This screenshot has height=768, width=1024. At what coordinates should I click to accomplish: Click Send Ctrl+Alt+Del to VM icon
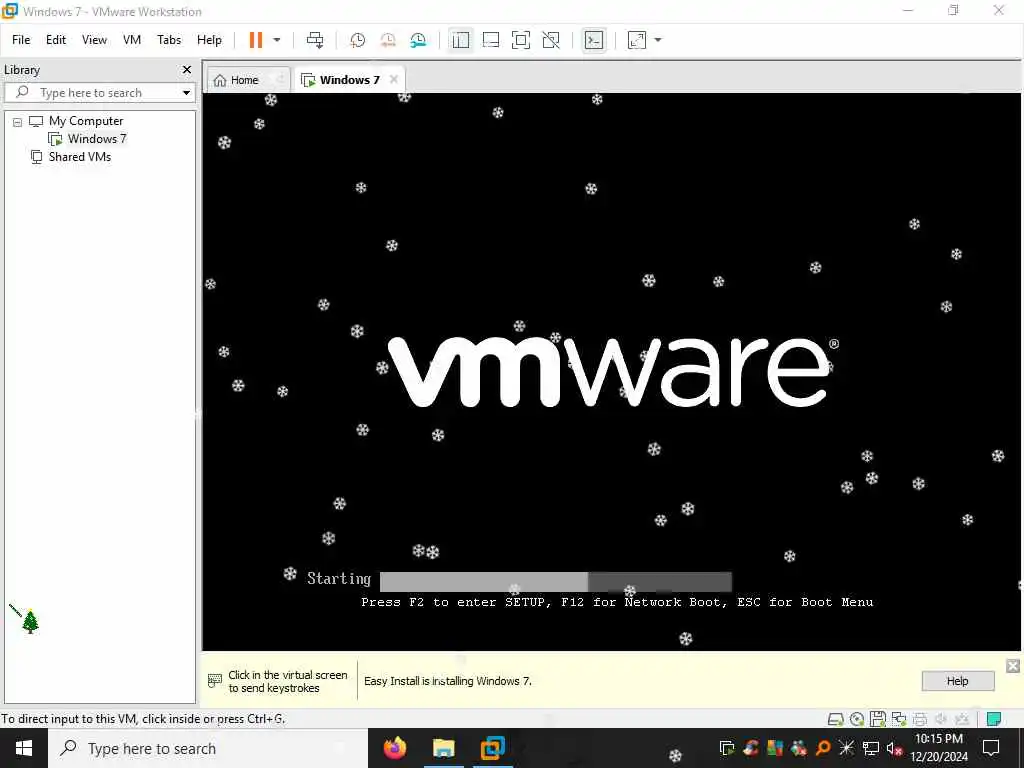(315, 40)
